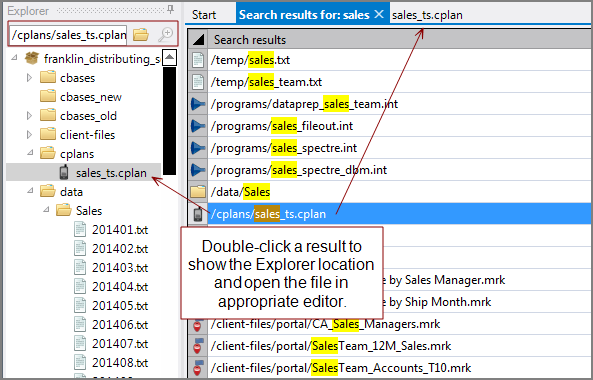This screenshot has height=380, width=593.
Task: Select 201403.txt in Explorer tree
Action: (x=120, y=267)
